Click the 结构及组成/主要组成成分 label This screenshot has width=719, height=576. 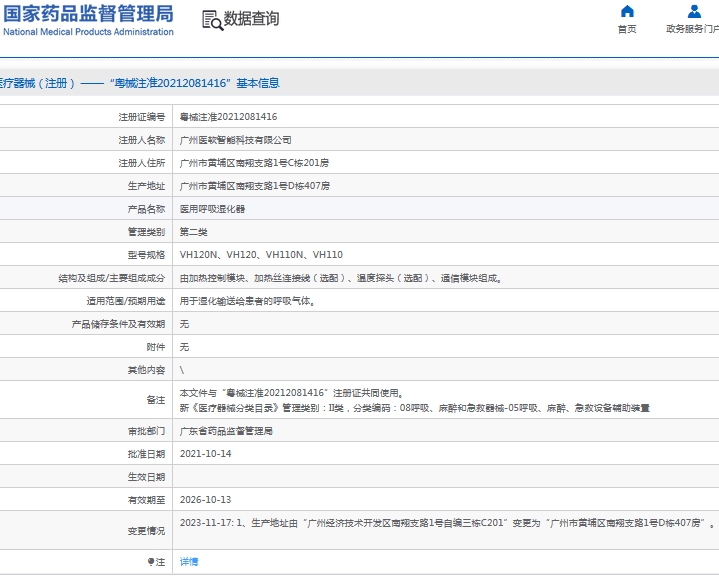(x=112, y=278)
